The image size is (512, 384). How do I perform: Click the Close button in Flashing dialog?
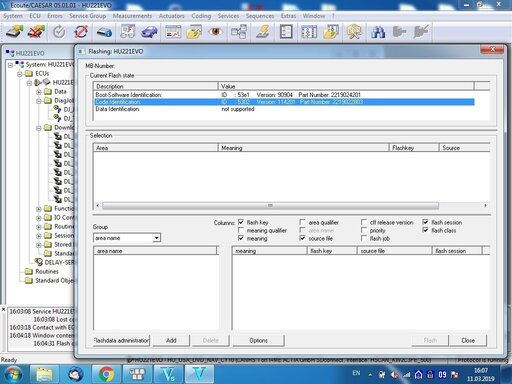tap(468, 340)
